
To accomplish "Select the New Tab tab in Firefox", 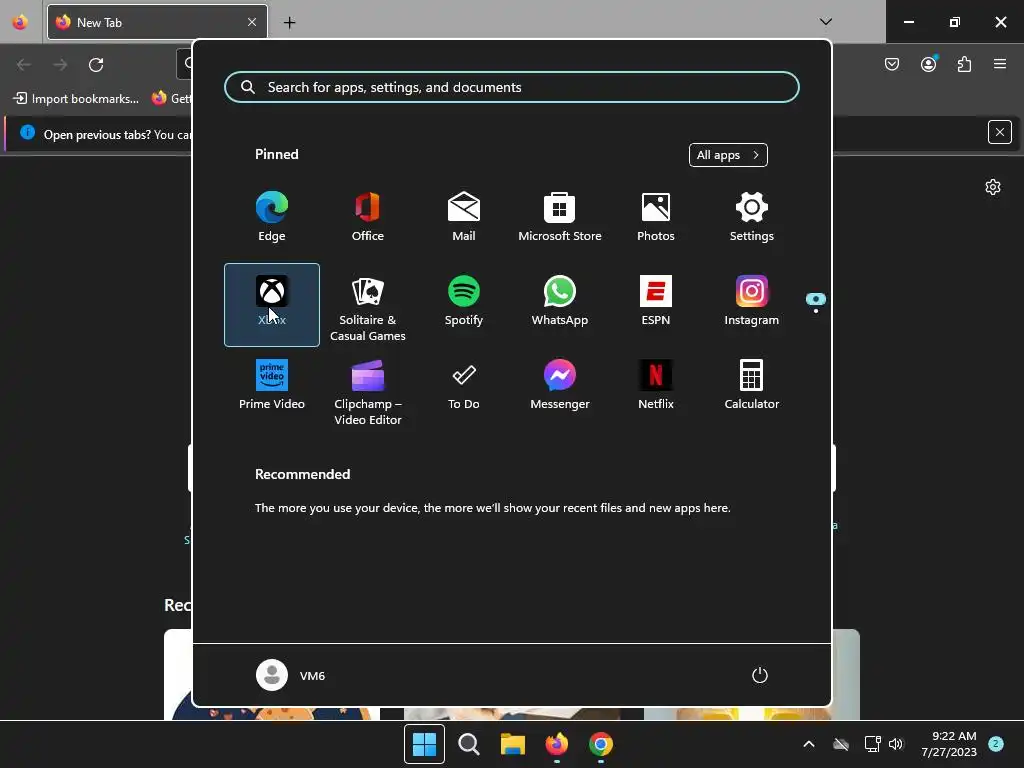I will (x=157, y=22).
